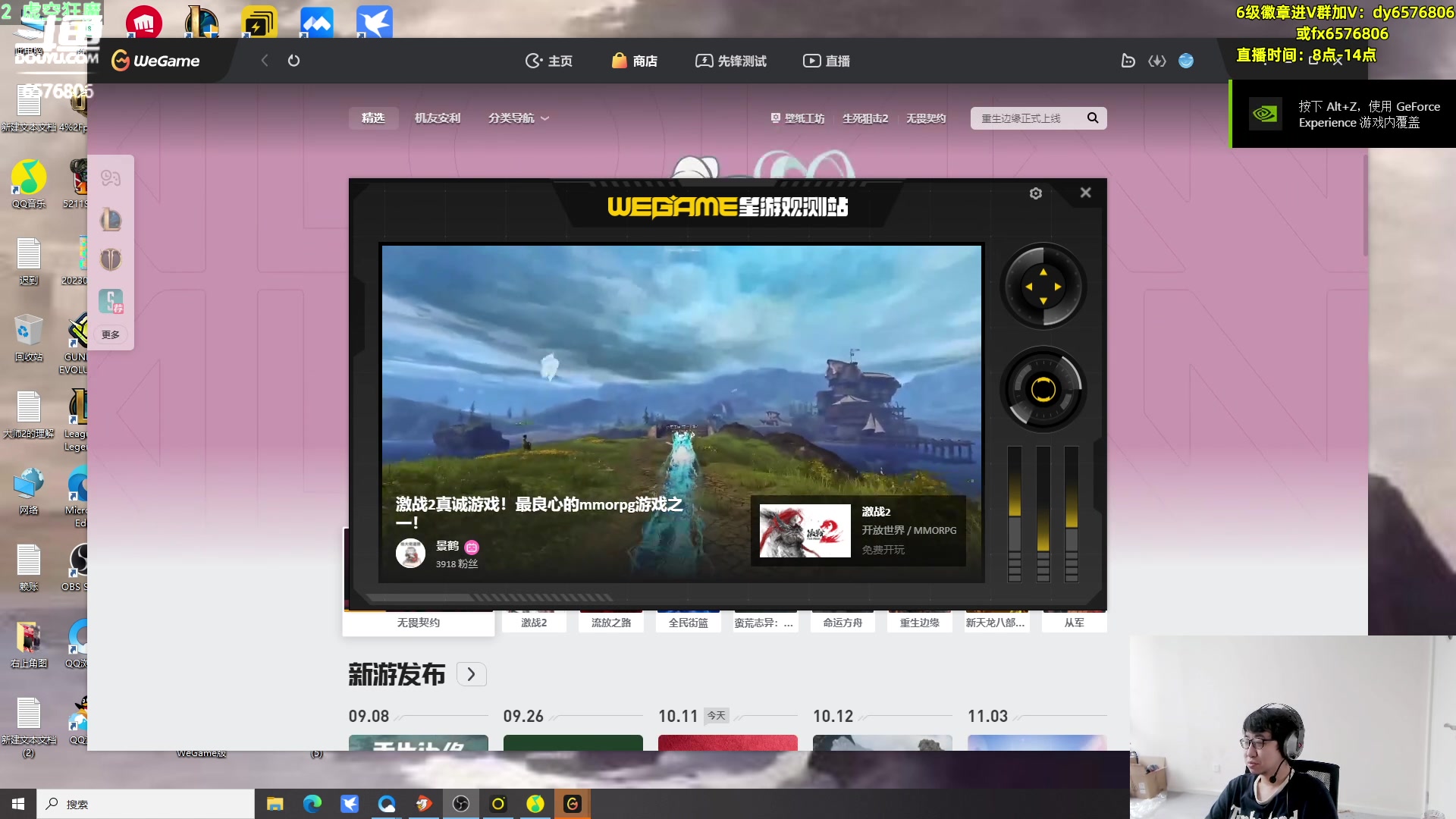Open the 壁纸工坊 link

pos(798,118)
